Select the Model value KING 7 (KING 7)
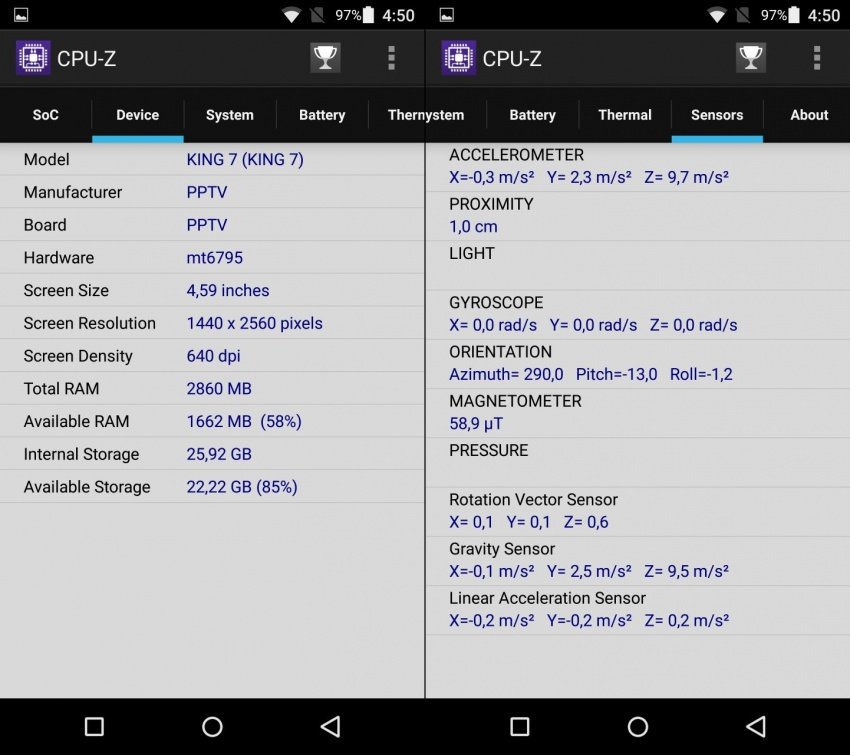Screen dimensions: 850x755 coord(245,159)
